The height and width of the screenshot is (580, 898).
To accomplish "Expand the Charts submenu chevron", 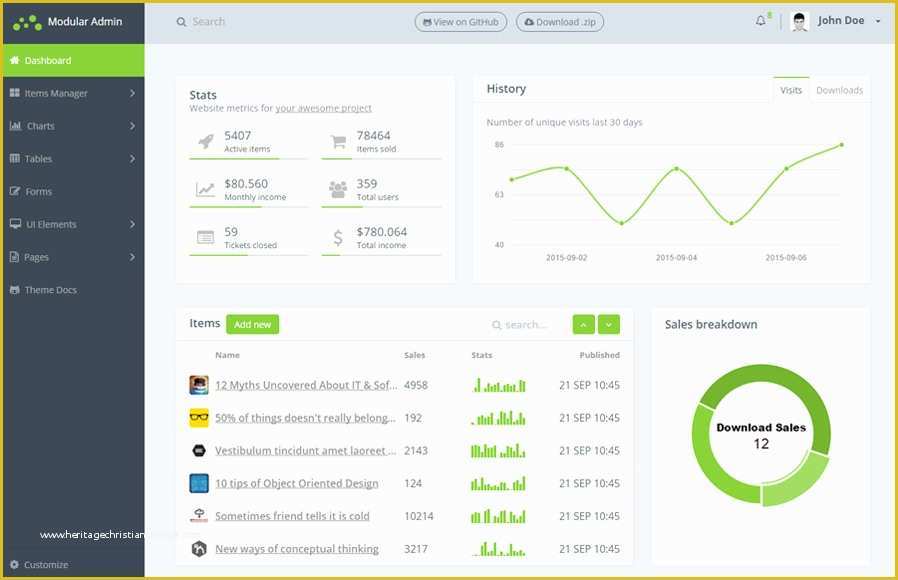I will point(132,125).
